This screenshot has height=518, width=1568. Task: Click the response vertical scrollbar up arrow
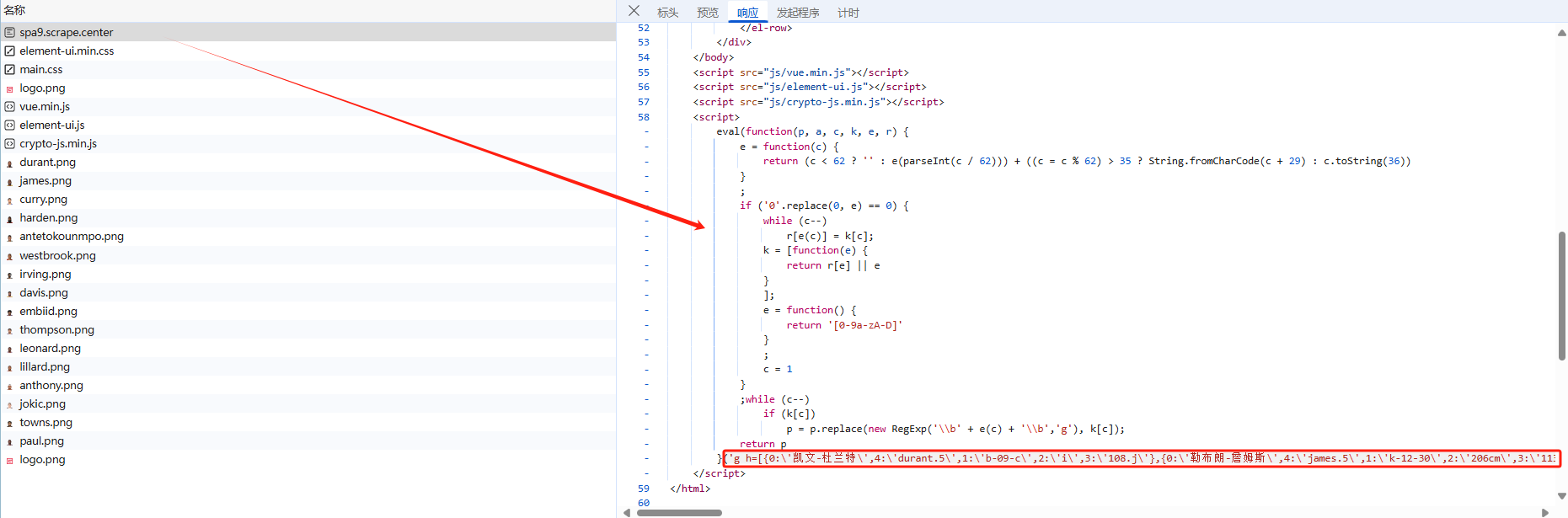point(1561,33)
